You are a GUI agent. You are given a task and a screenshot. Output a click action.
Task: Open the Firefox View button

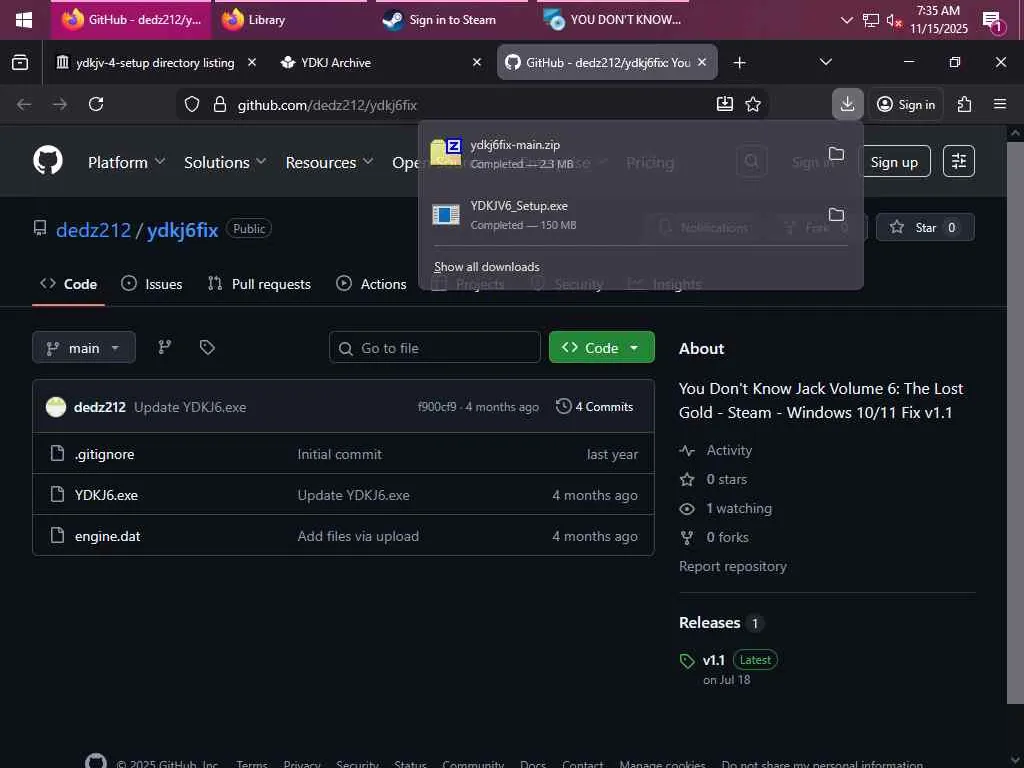click(x=20, y=63)
